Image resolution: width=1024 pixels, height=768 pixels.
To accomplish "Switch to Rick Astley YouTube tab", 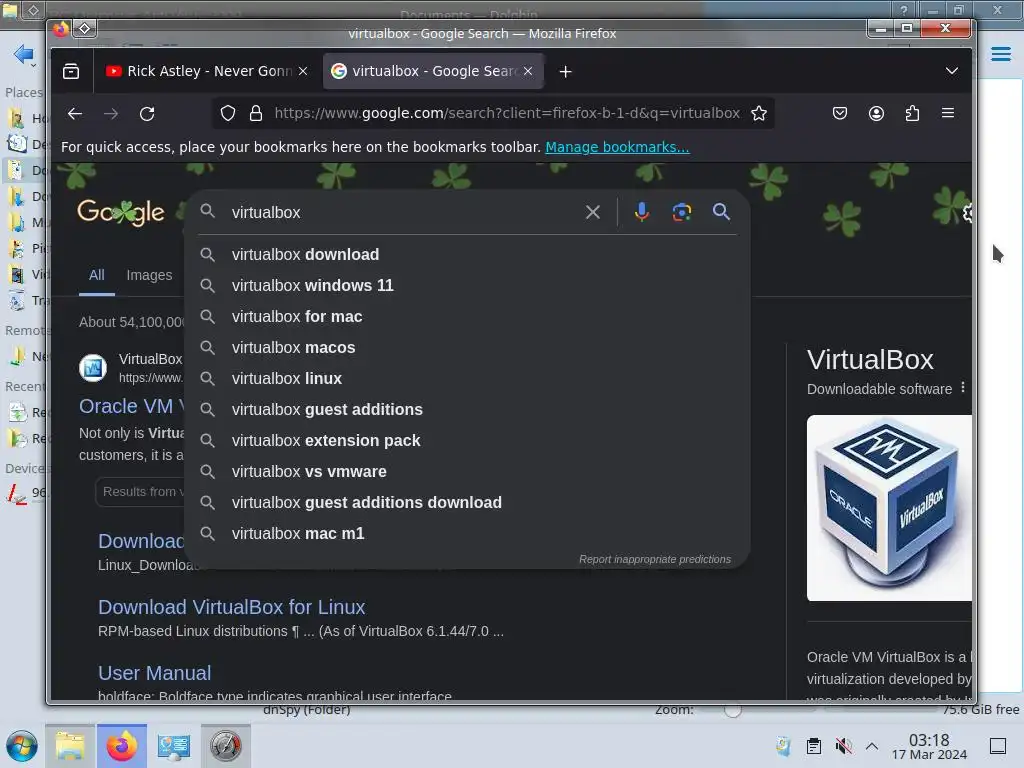I will coord(206,71).
